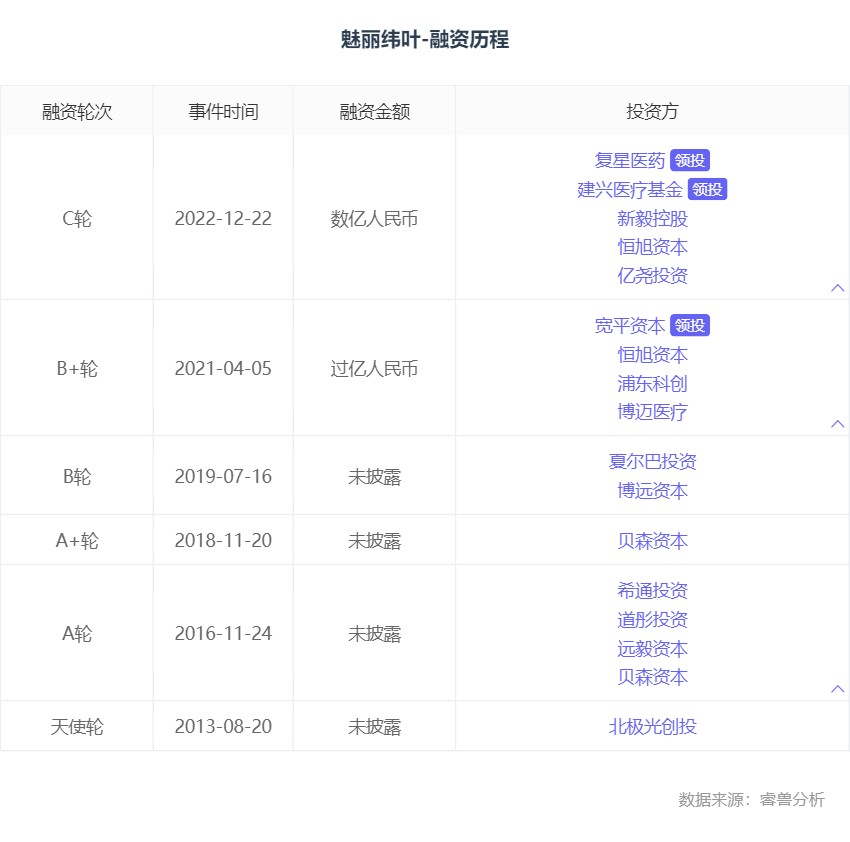
Task: Open 贝森资本 in the A+轮 row
Action: click(x=652, y=541)
